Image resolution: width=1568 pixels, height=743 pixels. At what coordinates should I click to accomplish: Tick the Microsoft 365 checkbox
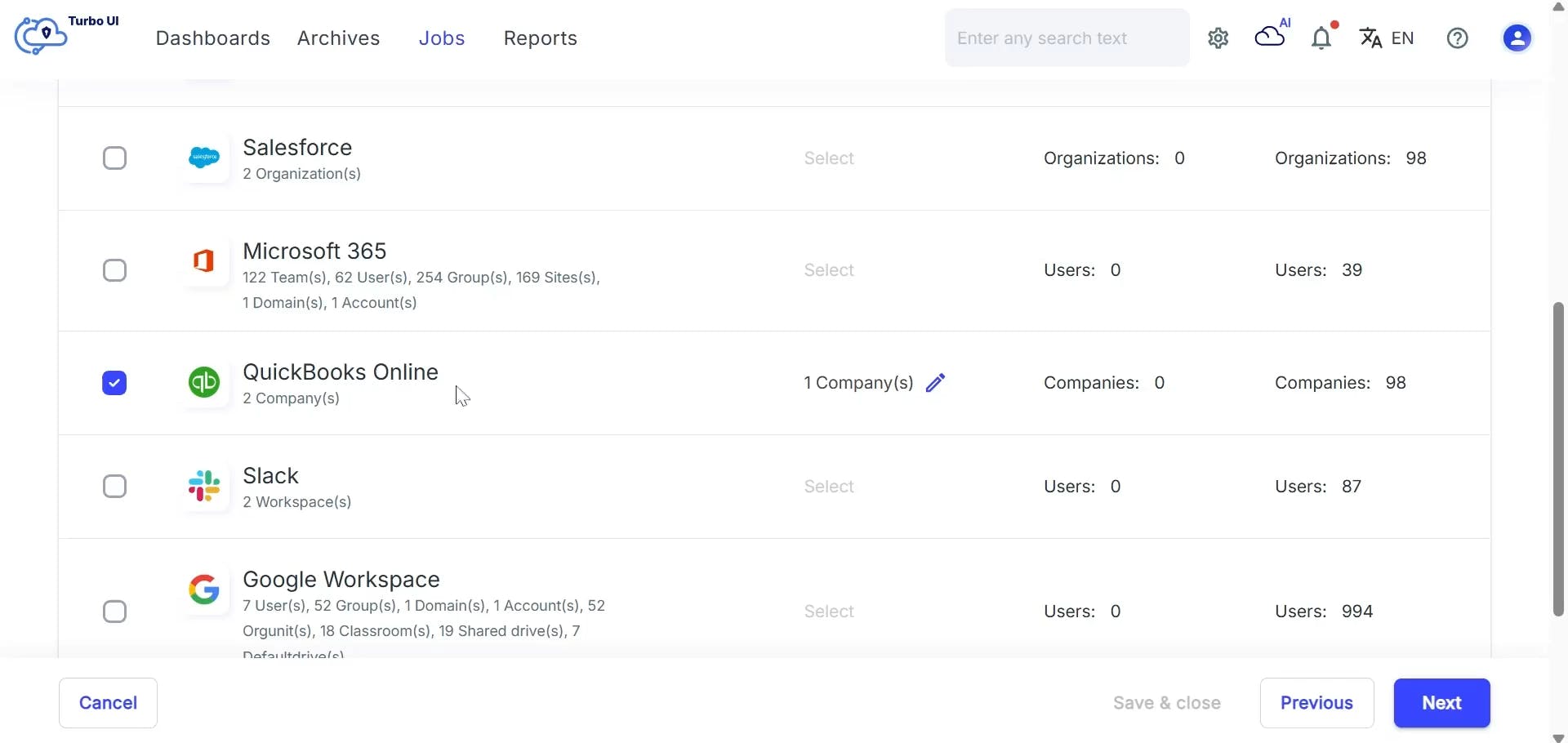115,270
